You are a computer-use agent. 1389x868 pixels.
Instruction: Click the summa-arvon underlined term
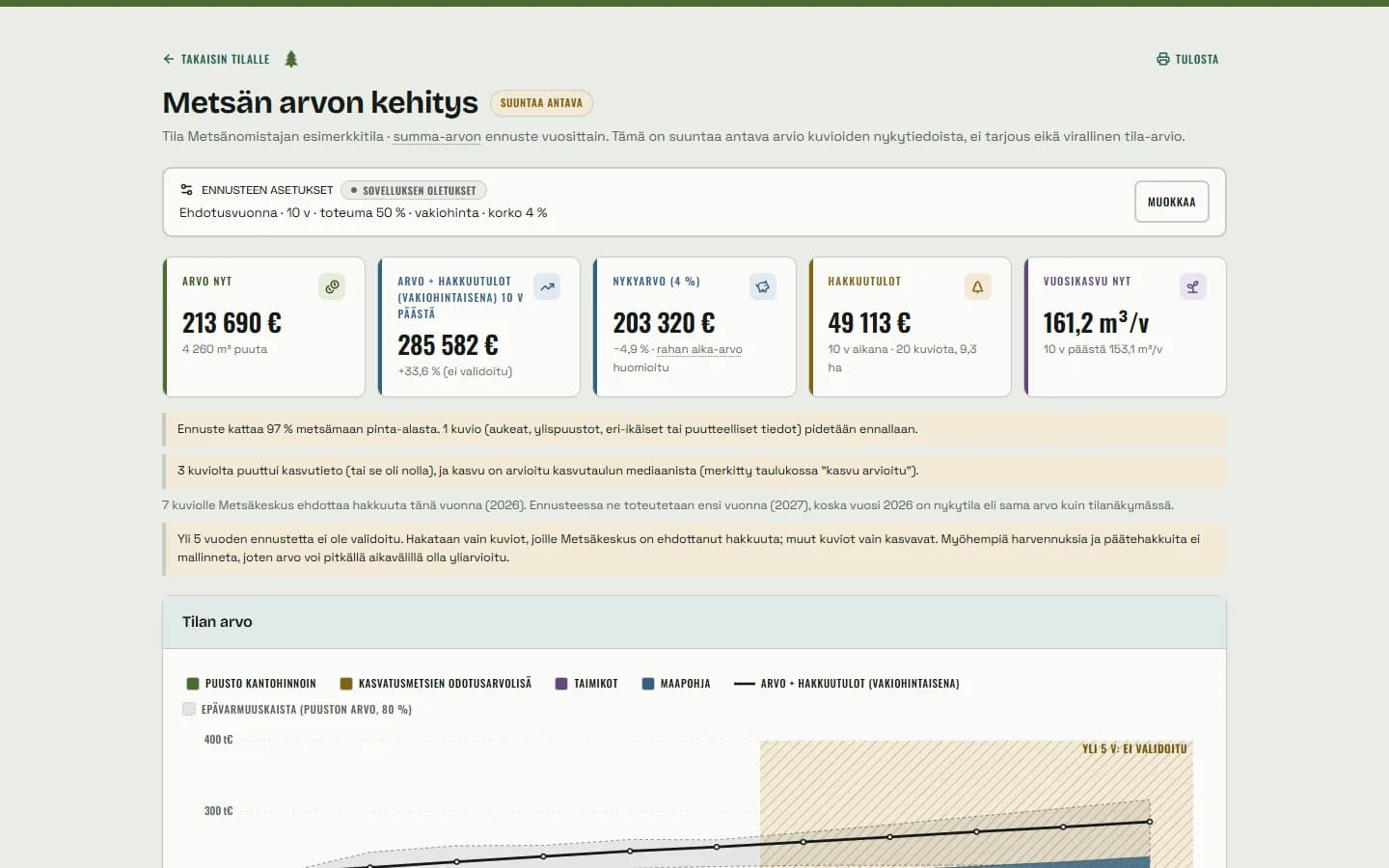pyautogui.click(x=437, y=136)
